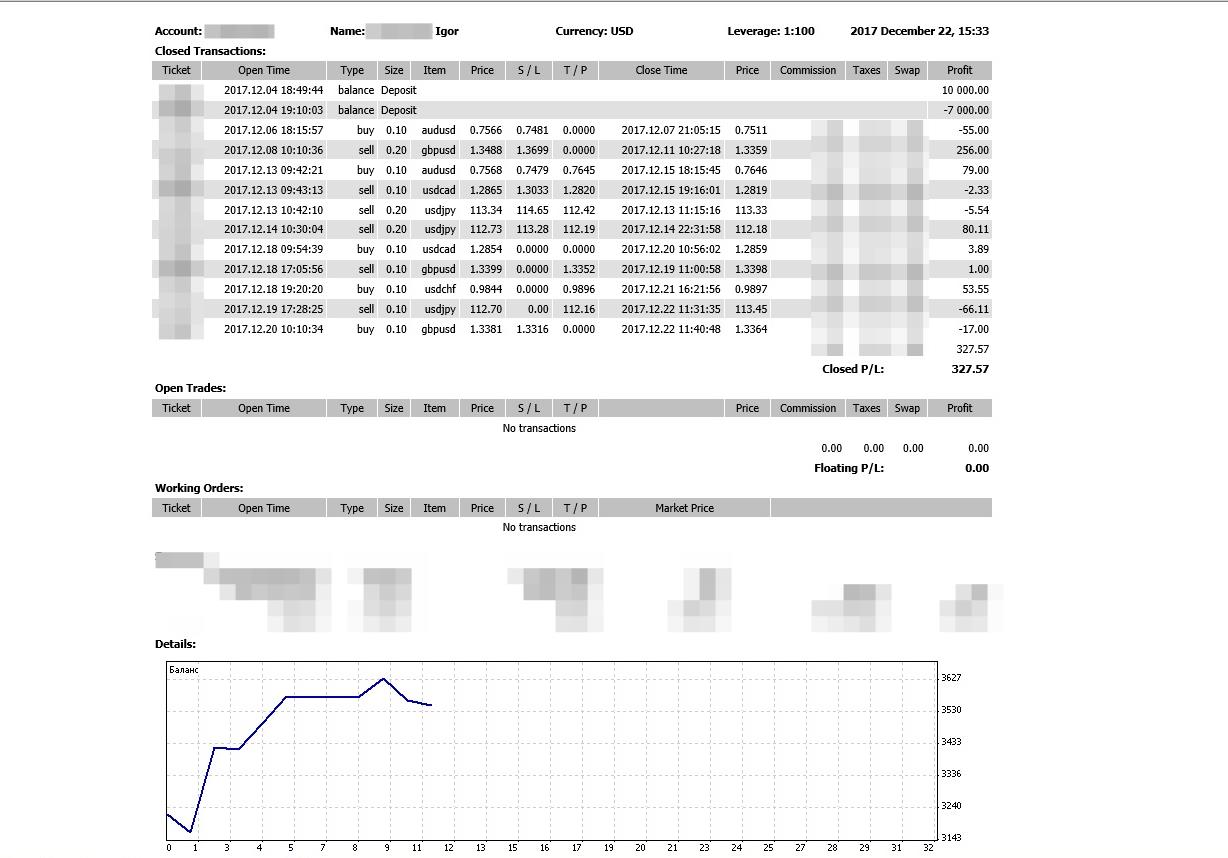1228x858 pixels.
Task: Select the profit value '53.55'
Action: click(975, 289)
